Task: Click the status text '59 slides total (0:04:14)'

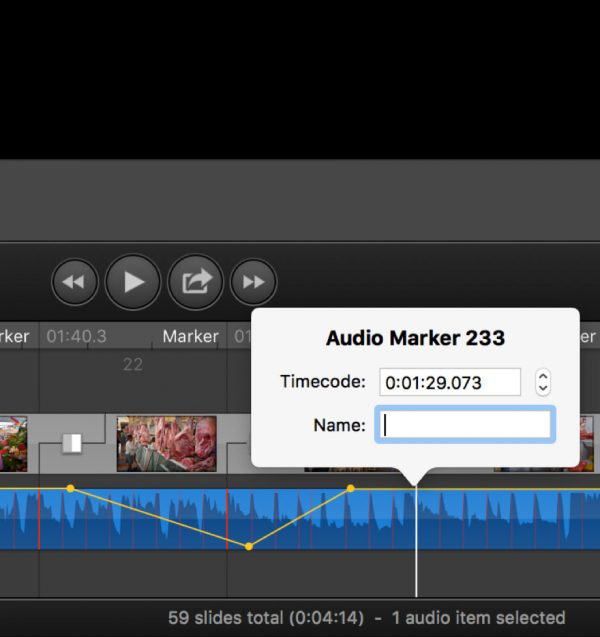Action: coord(266,618)
